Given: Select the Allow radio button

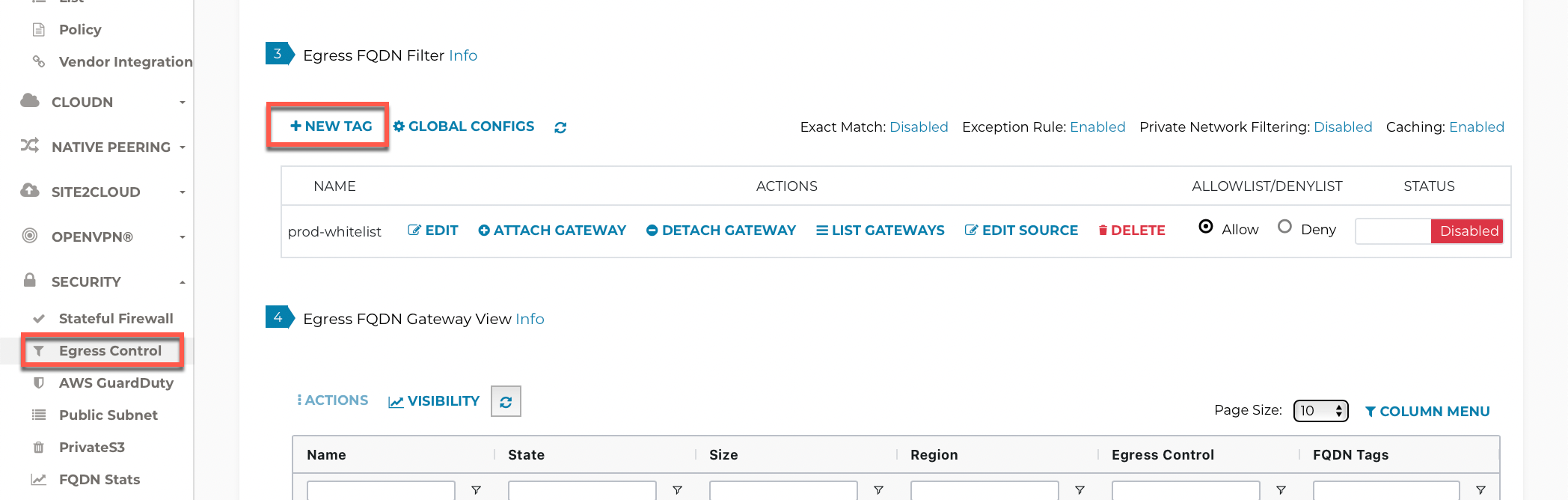Looking at the screenshot, I should click(x=1205, y=227).
